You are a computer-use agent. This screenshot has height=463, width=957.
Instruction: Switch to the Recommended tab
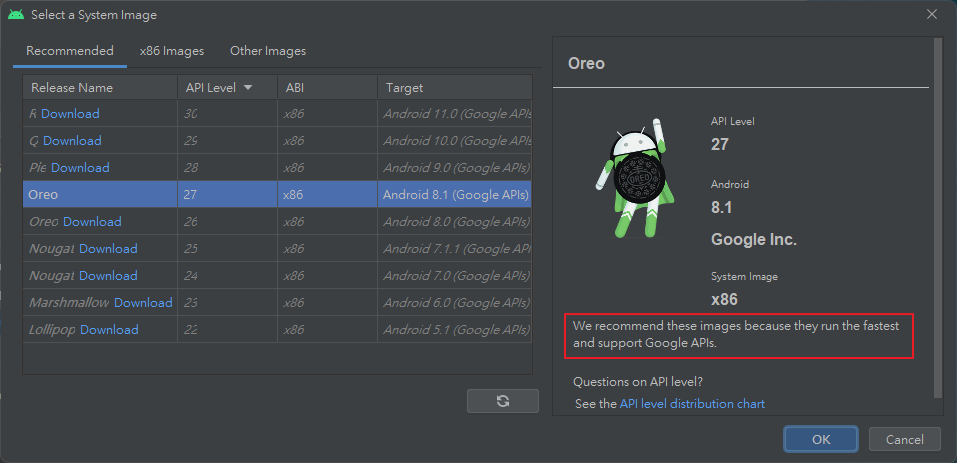pyautogui.click(x=70, y=51)
